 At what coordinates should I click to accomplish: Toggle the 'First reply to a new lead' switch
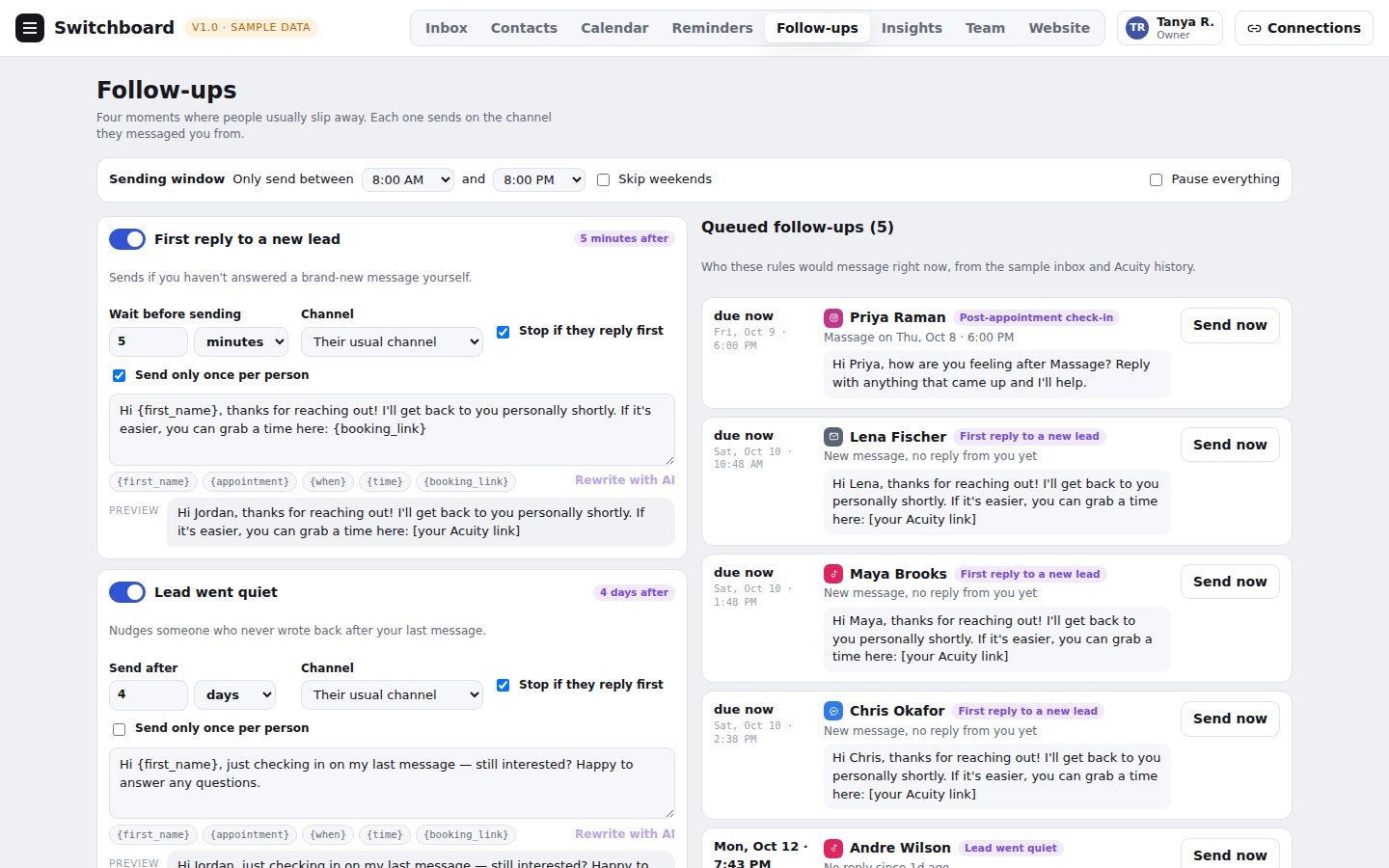tap(127, 239)
